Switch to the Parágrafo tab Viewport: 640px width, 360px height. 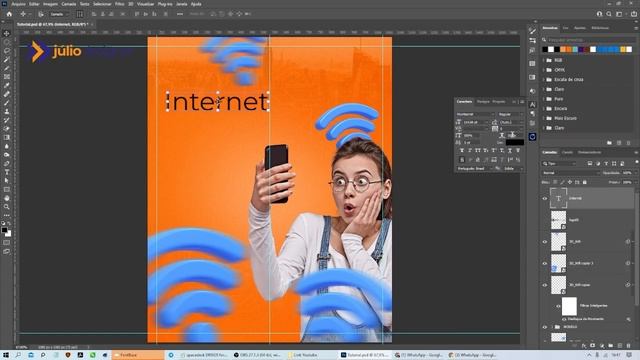tap(483, 101)
